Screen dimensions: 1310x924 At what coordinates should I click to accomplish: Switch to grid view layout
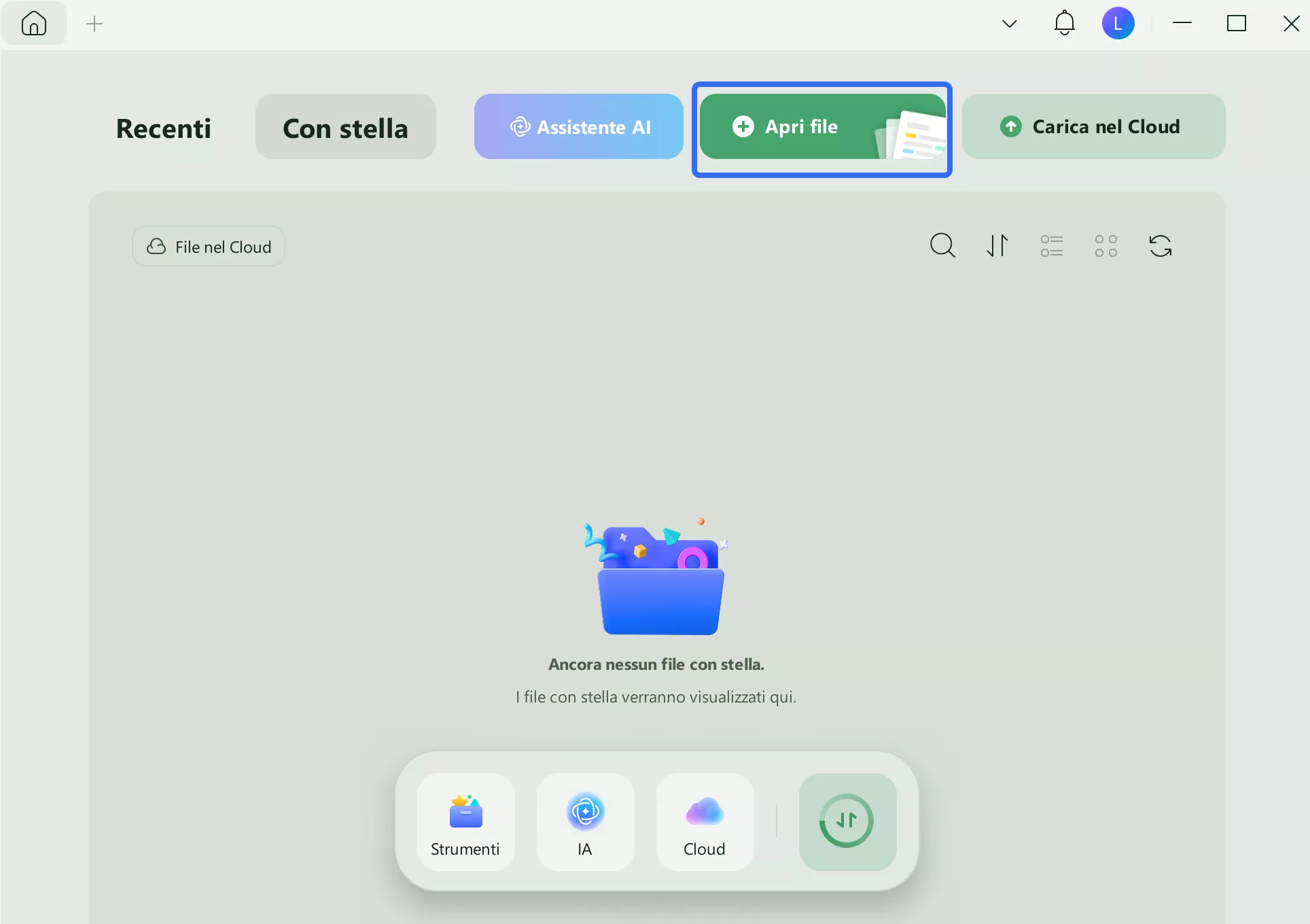[1105, 246]
